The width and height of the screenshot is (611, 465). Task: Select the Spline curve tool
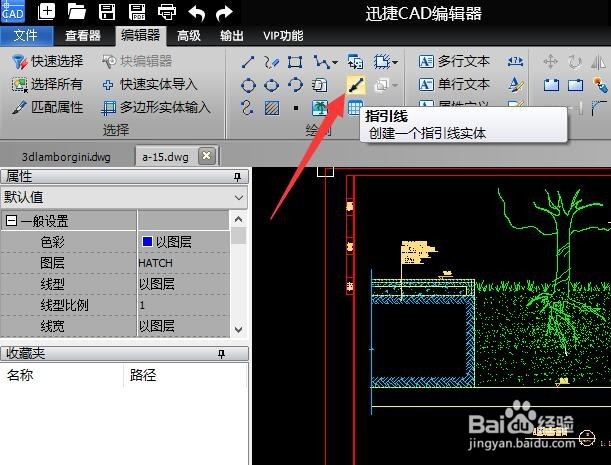pyautogui.click(x=247, y=108)
